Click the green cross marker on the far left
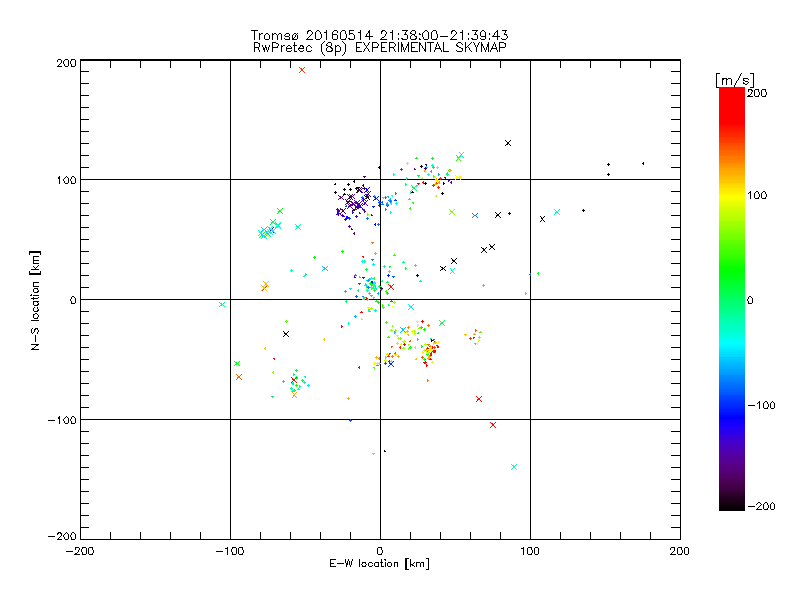 (222, 305)
